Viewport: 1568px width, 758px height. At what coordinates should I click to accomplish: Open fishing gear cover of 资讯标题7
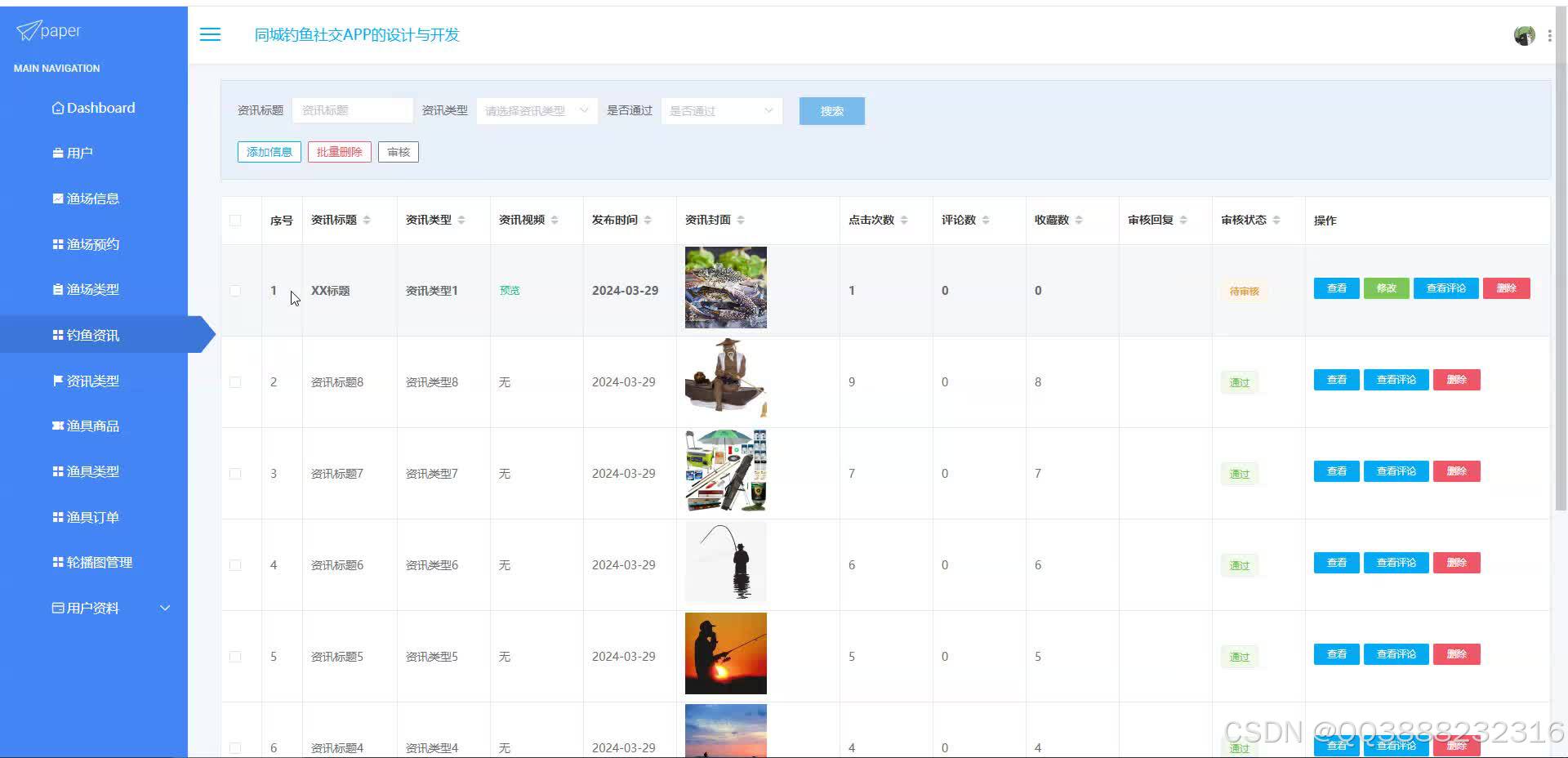725,470
